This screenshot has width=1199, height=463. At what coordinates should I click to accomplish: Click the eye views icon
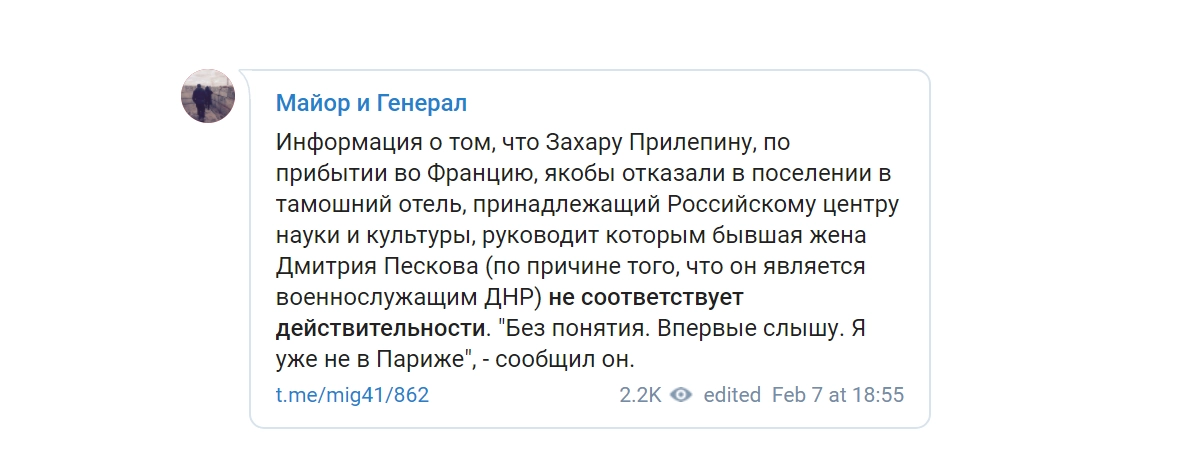[681, 395]
